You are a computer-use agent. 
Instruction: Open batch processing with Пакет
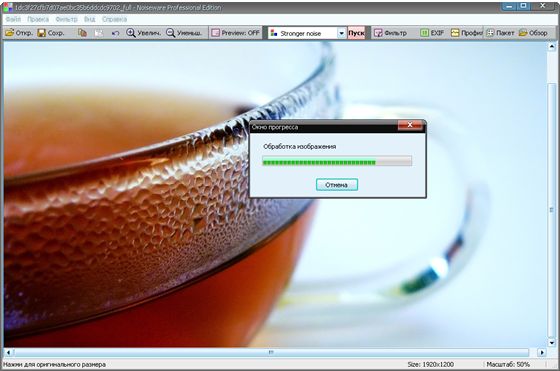(x=500, y=33)
